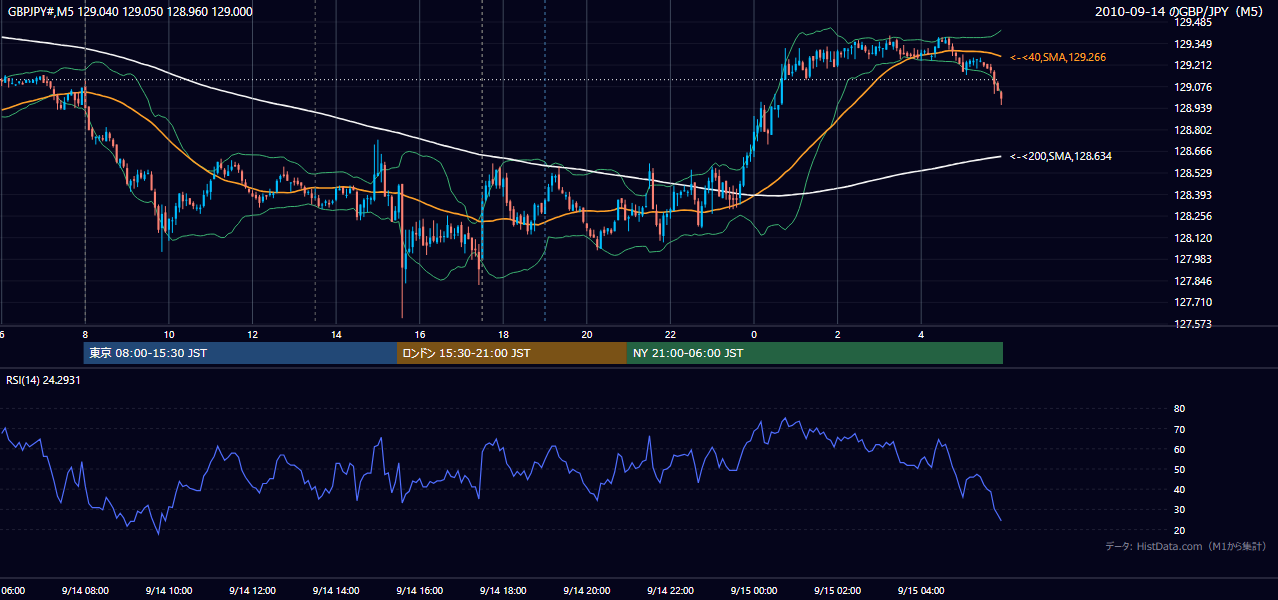Click hour tick 12 under the price chart

253,335
